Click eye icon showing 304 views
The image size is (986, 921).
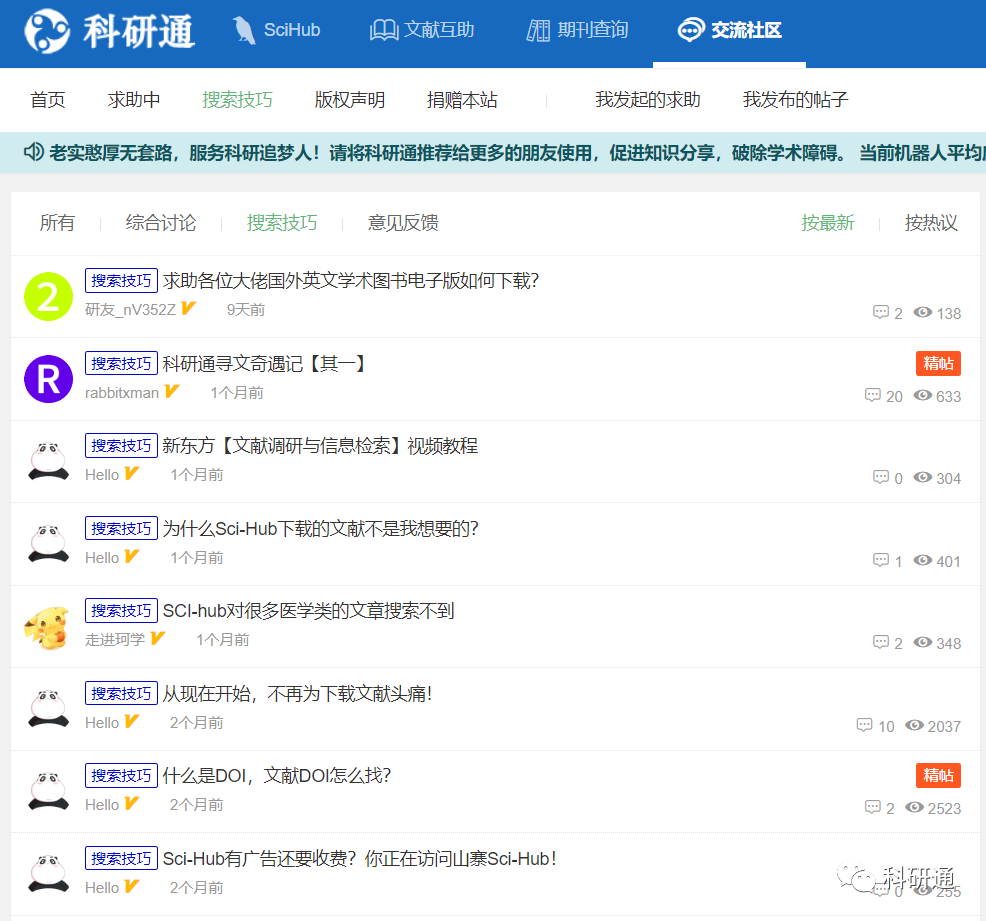[922, 477]
